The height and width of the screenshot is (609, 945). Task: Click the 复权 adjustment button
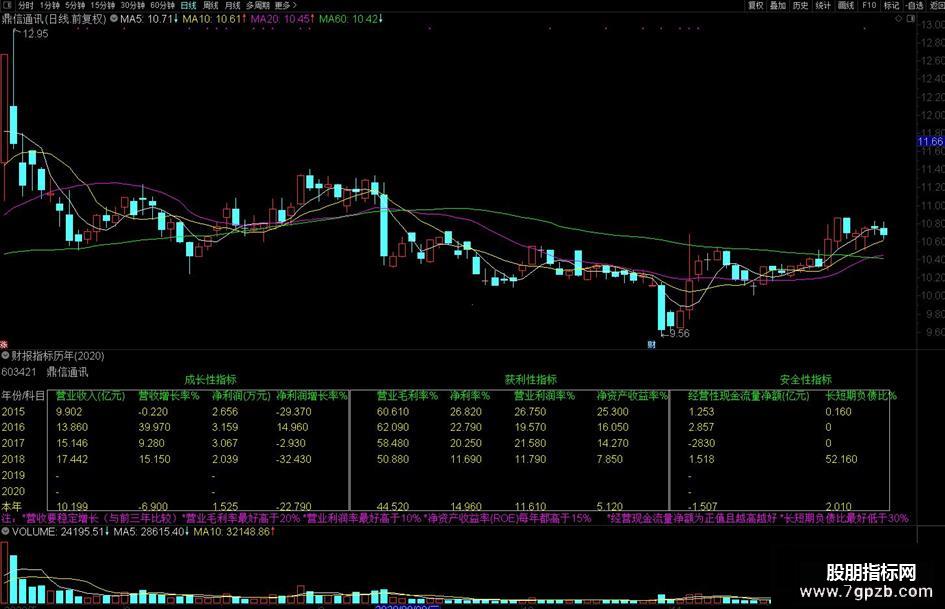pos(756,5)
